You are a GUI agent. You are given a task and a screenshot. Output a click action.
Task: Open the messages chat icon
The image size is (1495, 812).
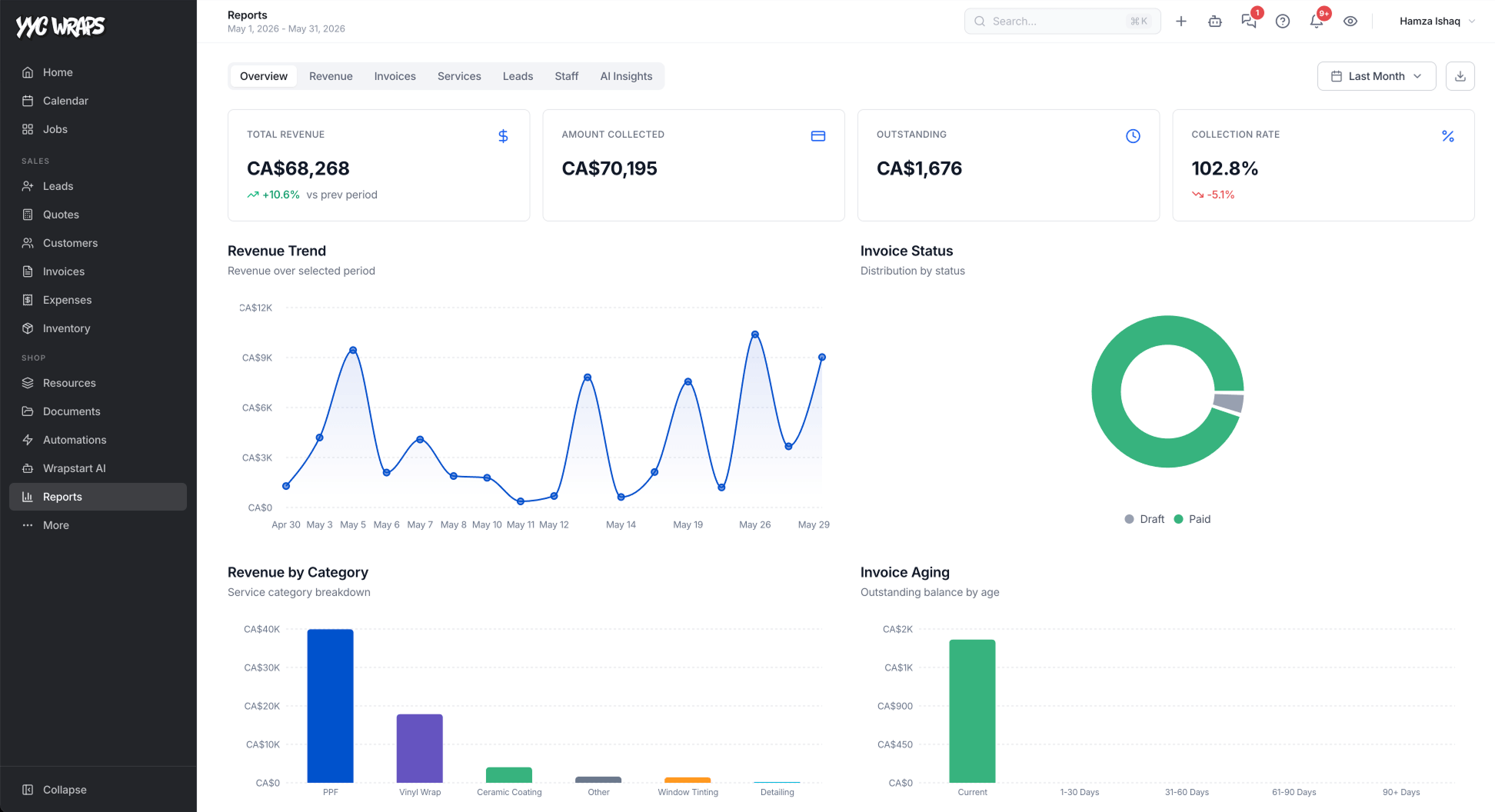pos(1249,22)
